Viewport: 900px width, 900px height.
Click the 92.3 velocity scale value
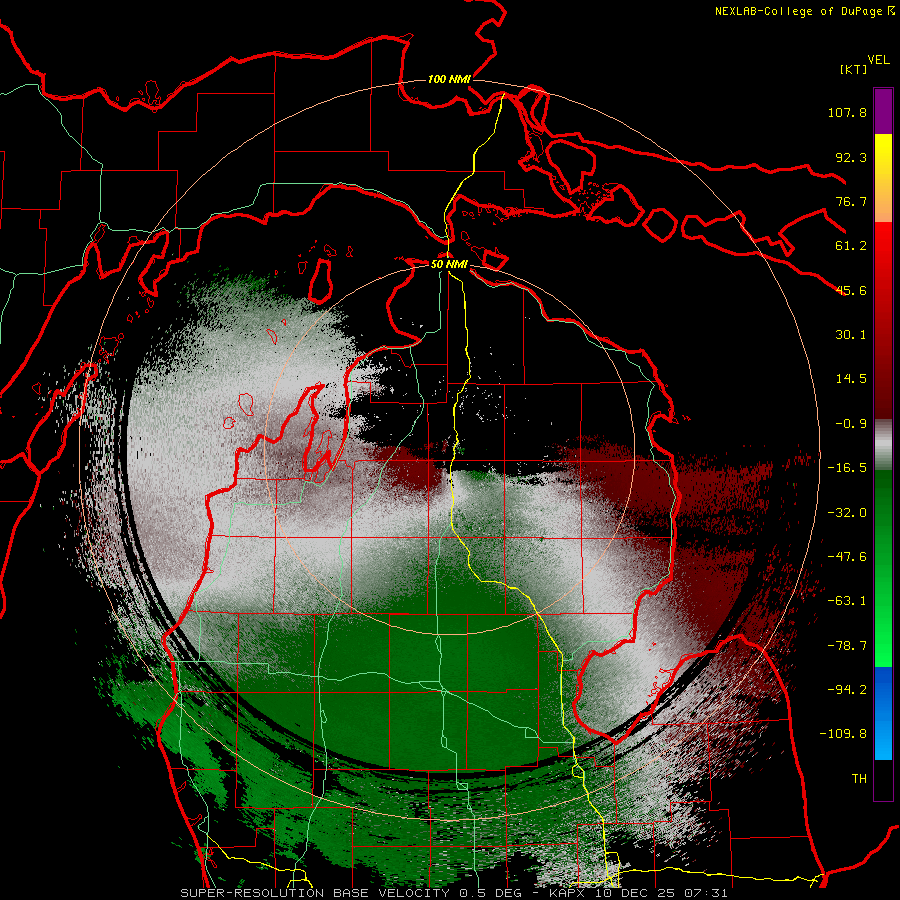click(x=851, y=157)
